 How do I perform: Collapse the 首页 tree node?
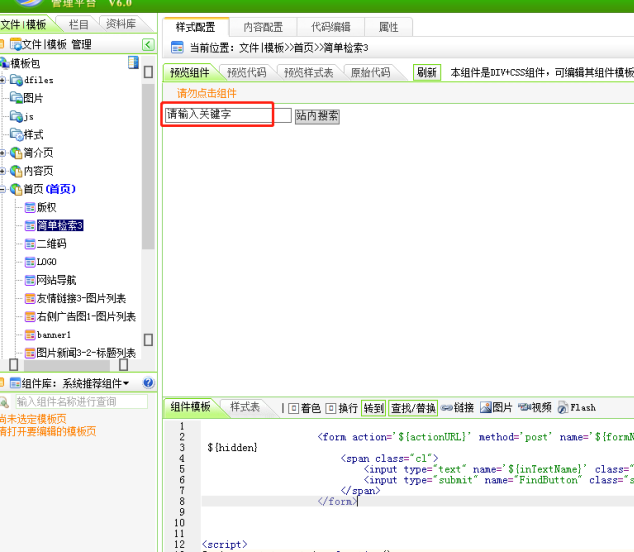pos(4,189)
